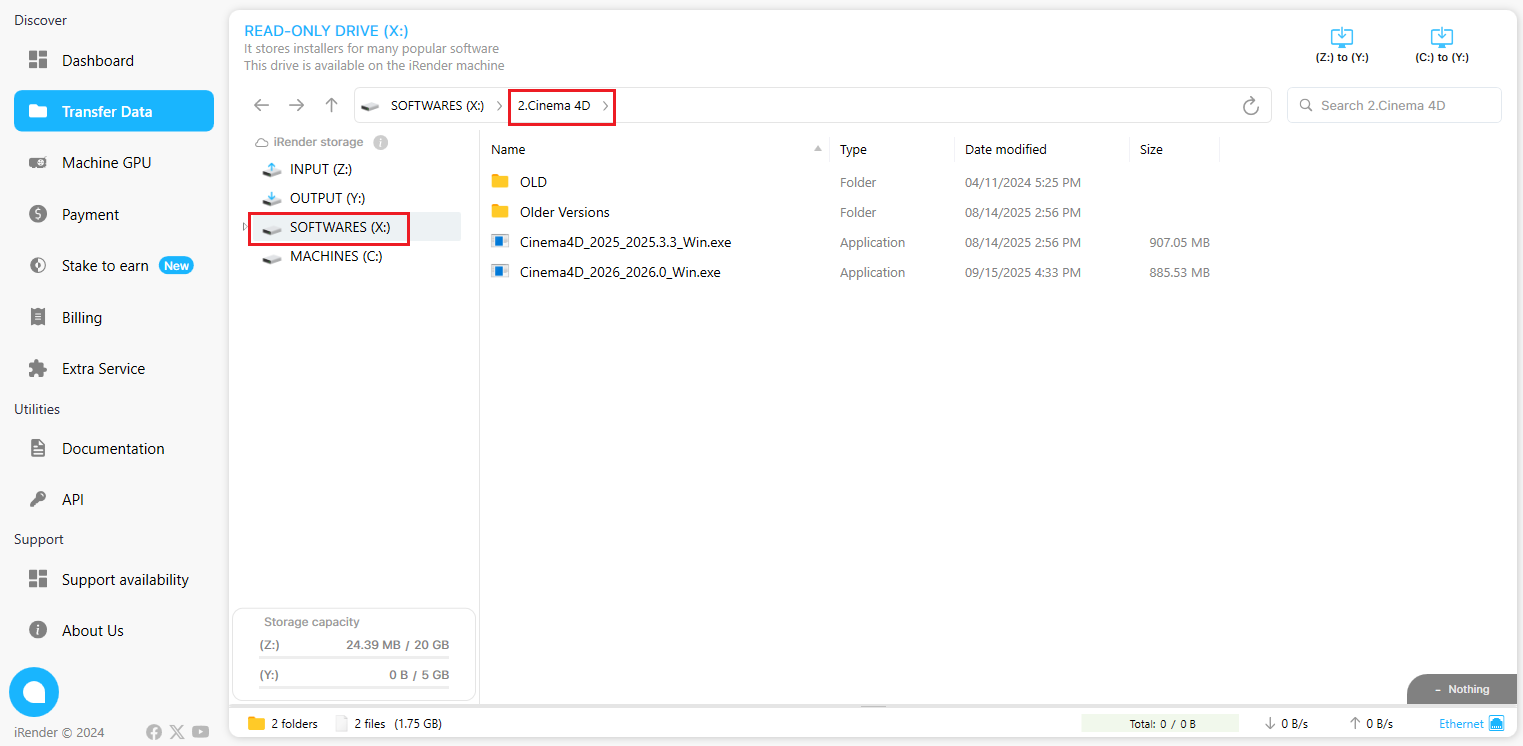
Task: Click the iRender storage info icon
Action: coord(380,143)
